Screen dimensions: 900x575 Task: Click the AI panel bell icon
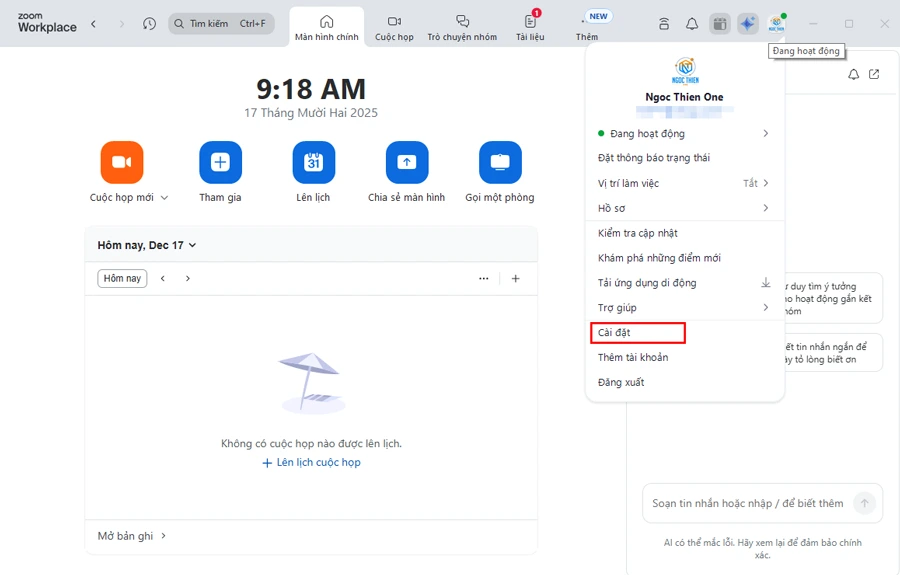pos(854,74)
